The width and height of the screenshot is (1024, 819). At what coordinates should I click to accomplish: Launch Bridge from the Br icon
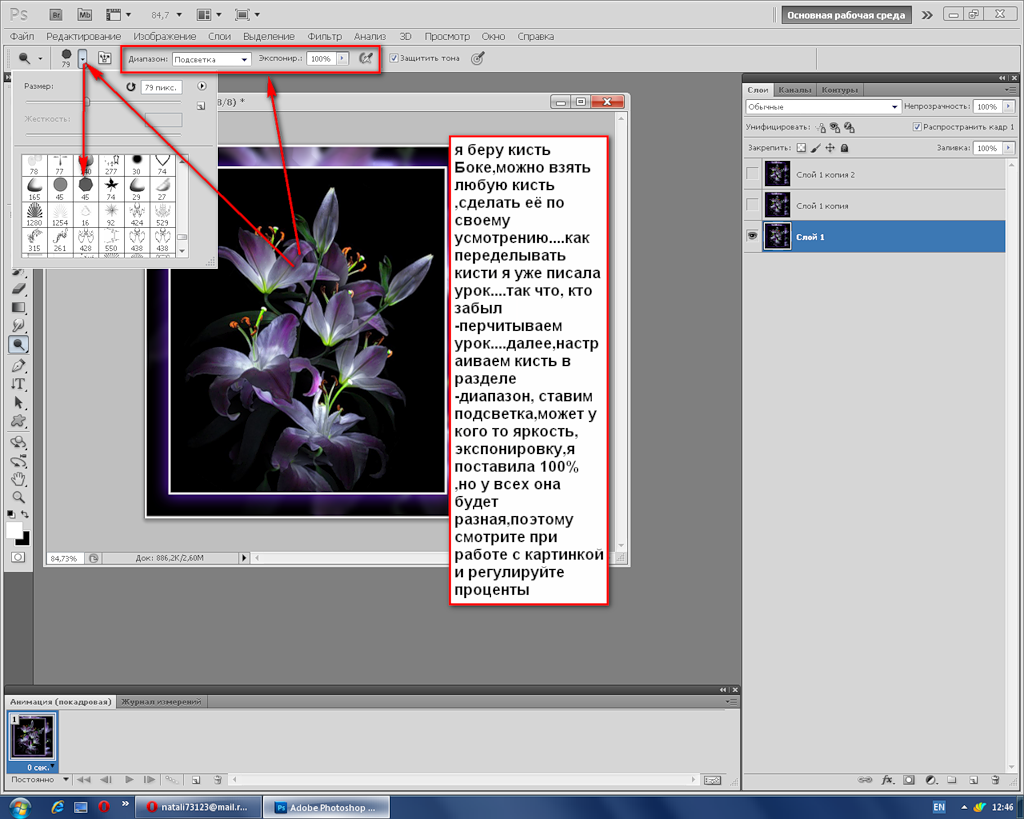click(x=56, y=15)
